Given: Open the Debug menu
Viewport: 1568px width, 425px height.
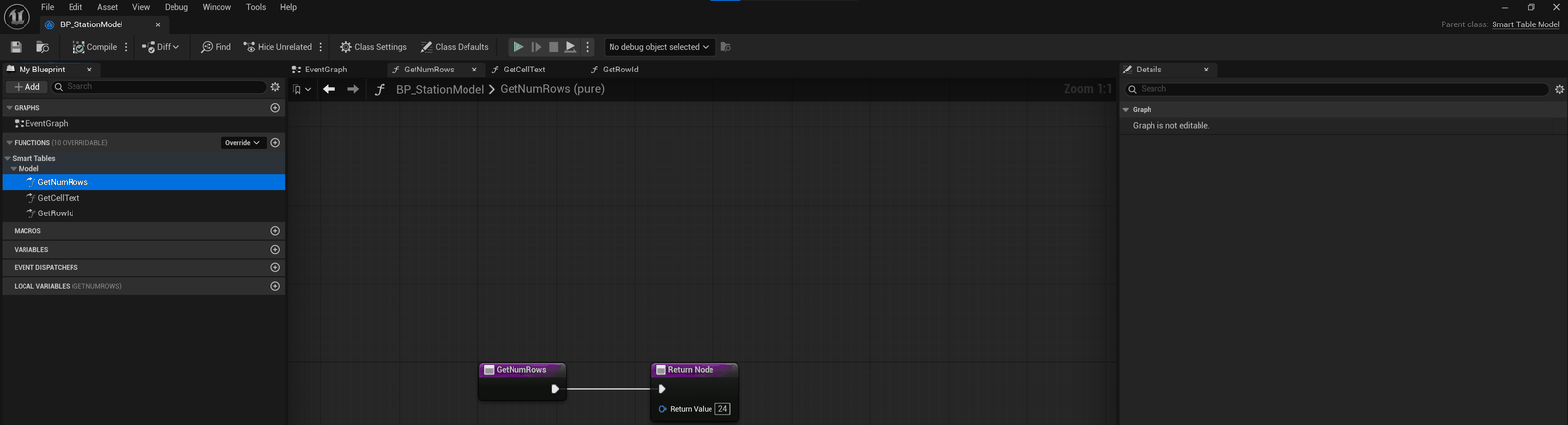Looking at the screenshot, I should tap(176, 7).
